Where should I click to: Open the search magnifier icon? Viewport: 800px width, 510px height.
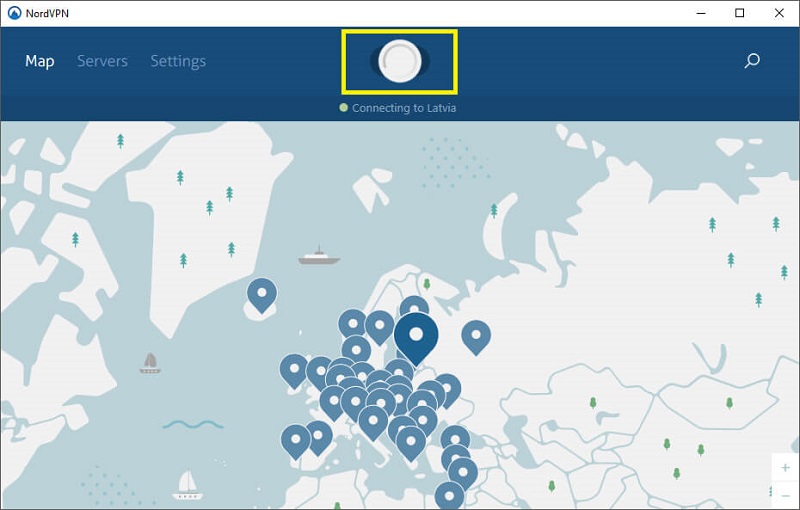tap(752, 61)
